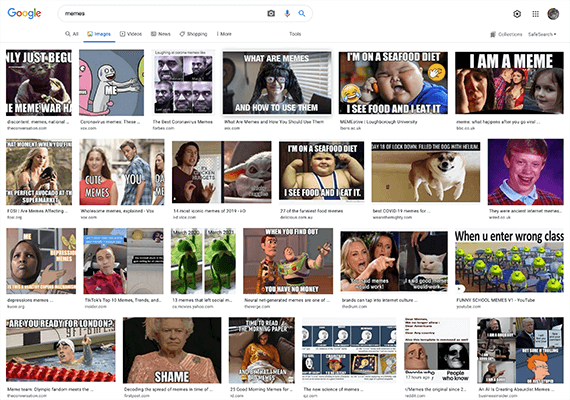Click 'Neural net-generated memes' caption link
Screen dimensions: 570x400
[x=287, y=300]
